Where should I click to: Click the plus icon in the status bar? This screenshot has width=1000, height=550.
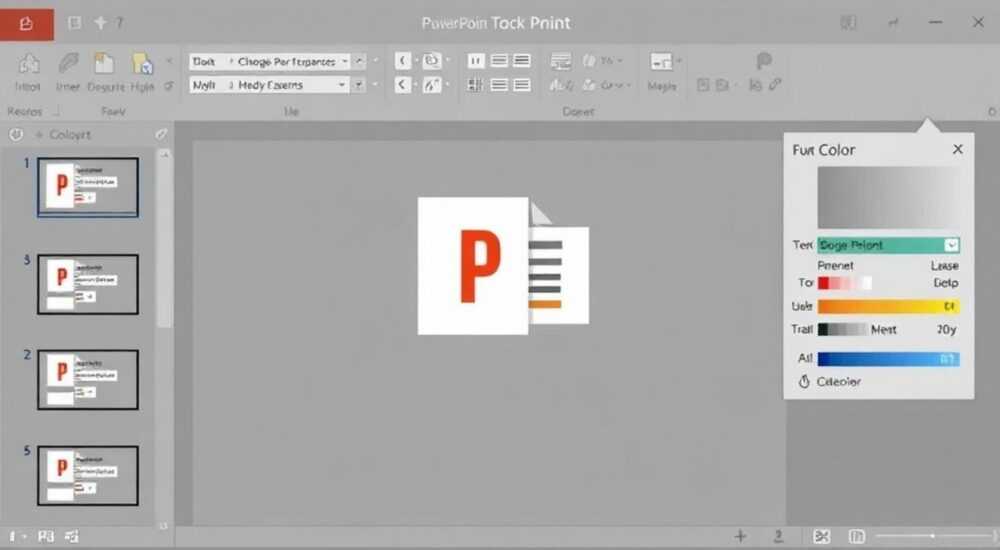point(740,536)
